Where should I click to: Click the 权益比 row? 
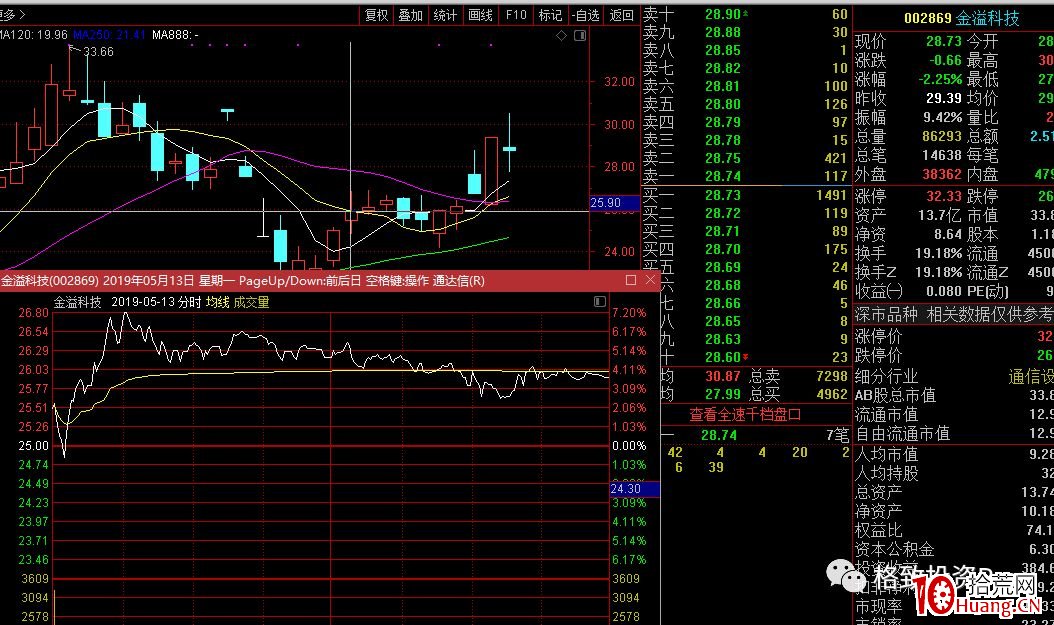[954, 530]
